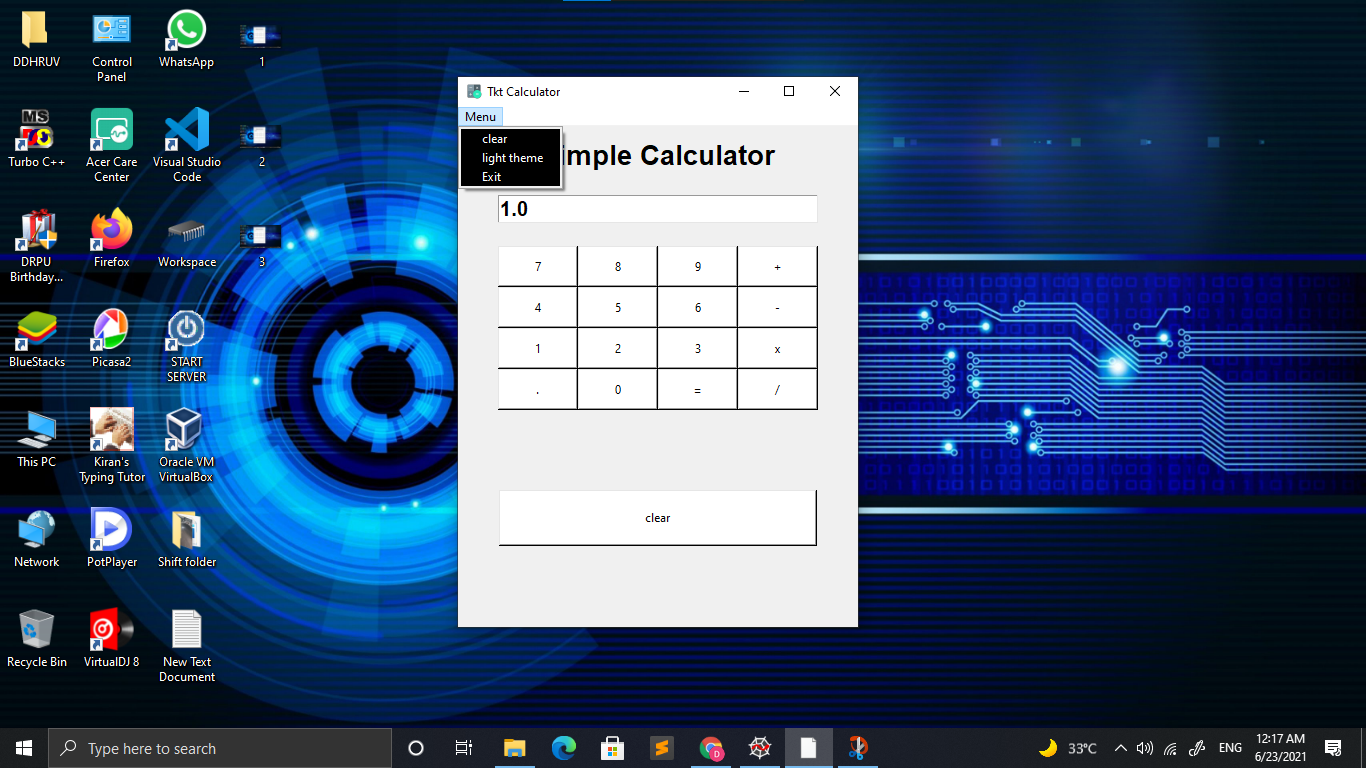
Task: Click the plus operator button
Action: pos(778,267)
